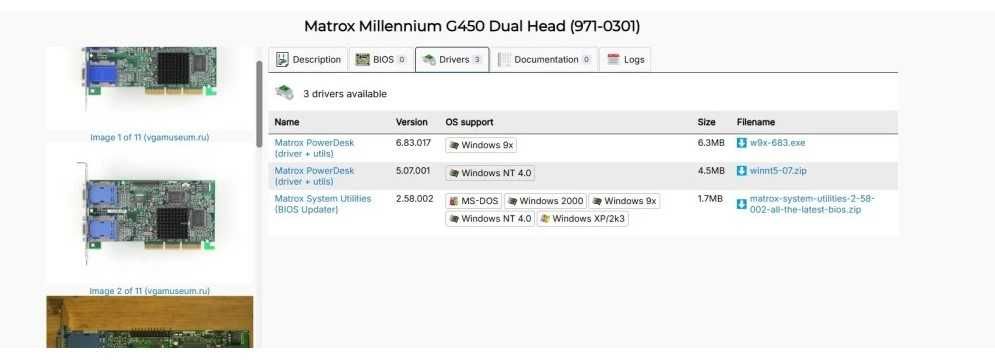Open the Description tab
Screen dimensions: 995x362
click(x=308, y=60)
